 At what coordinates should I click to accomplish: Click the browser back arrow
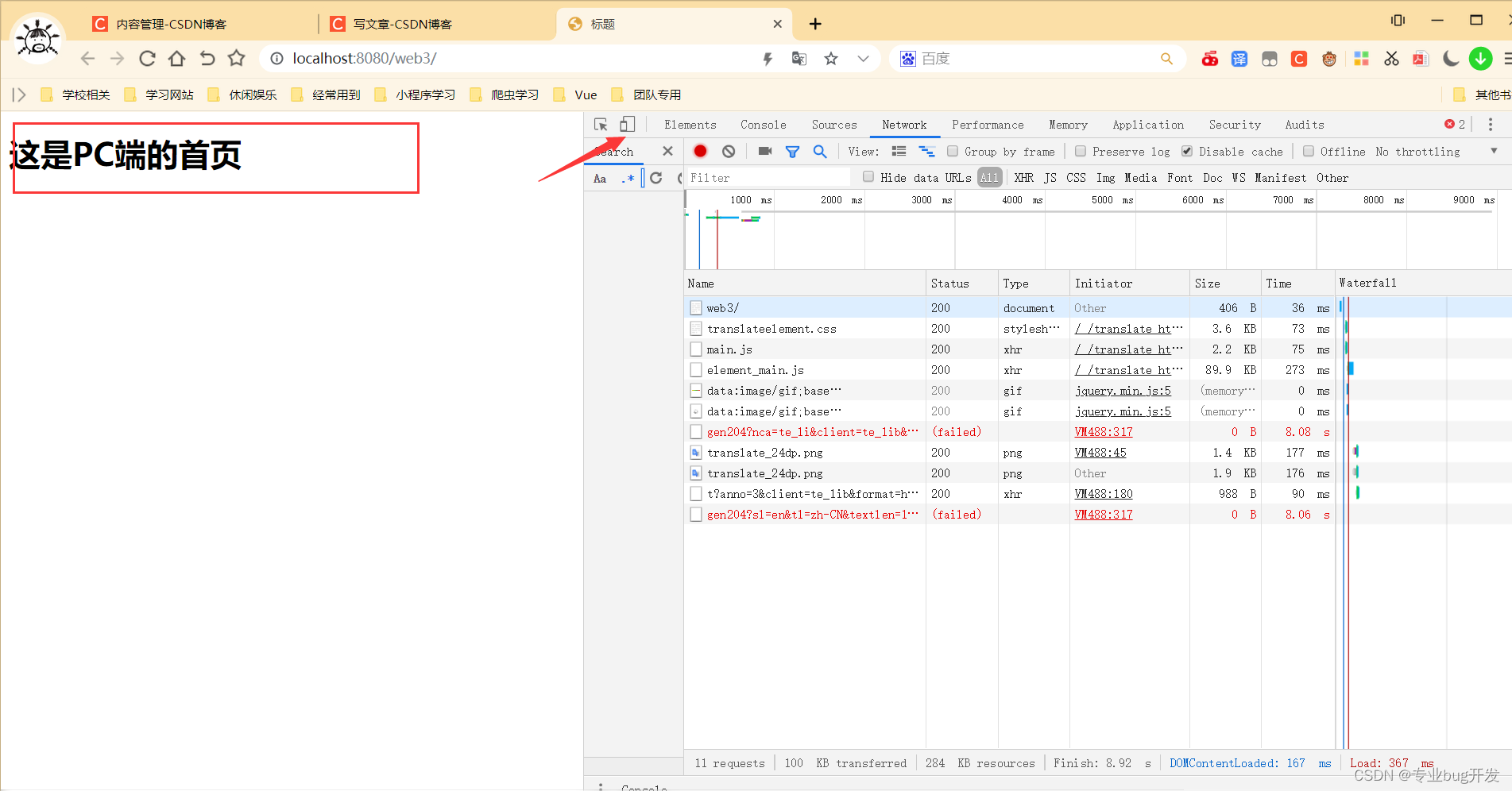87,58
